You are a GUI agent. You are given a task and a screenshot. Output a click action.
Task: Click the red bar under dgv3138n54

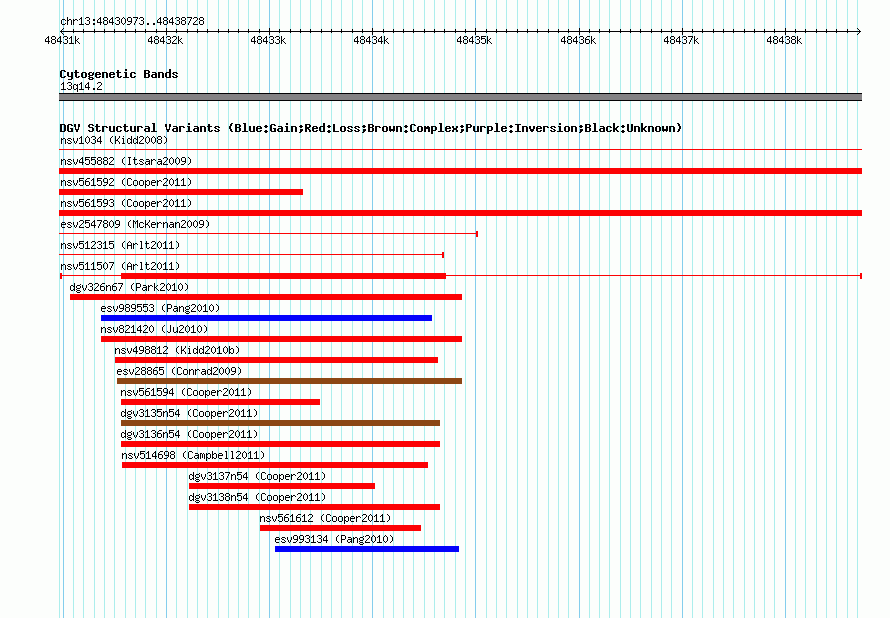314,507
